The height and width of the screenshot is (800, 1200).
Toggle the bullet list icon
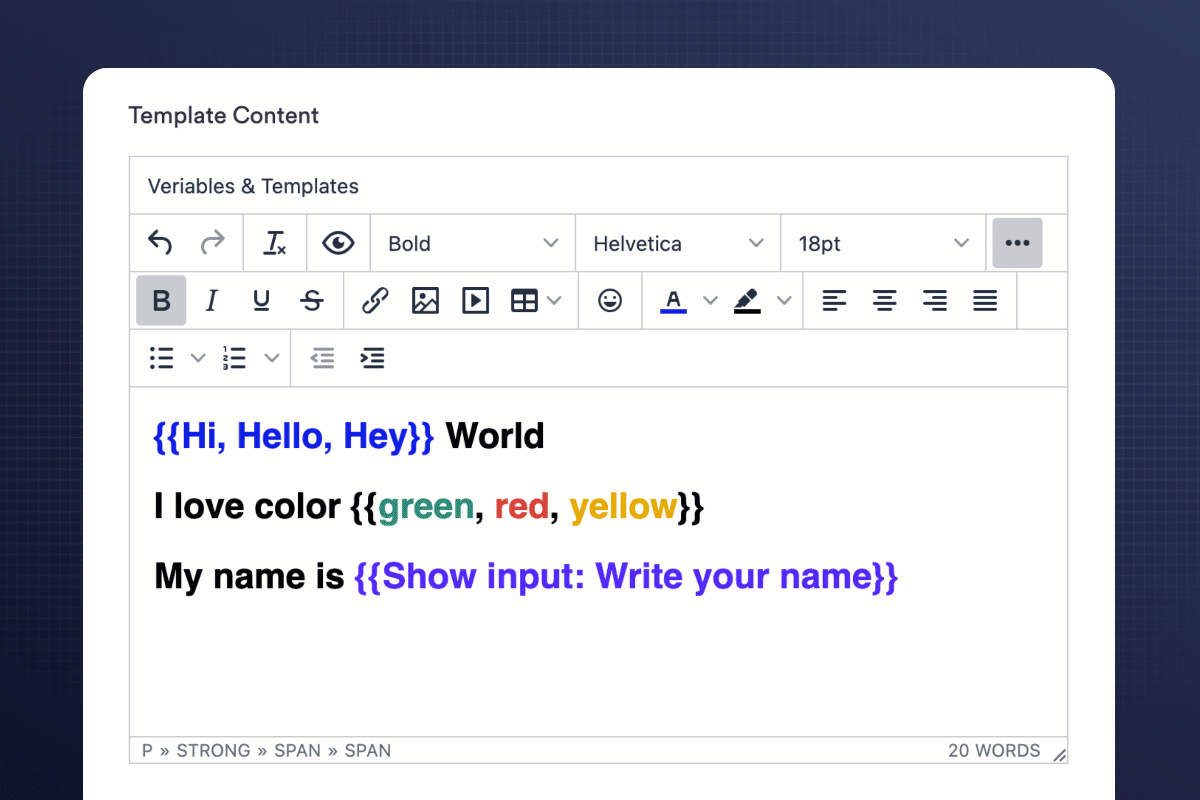pos(162,358)
